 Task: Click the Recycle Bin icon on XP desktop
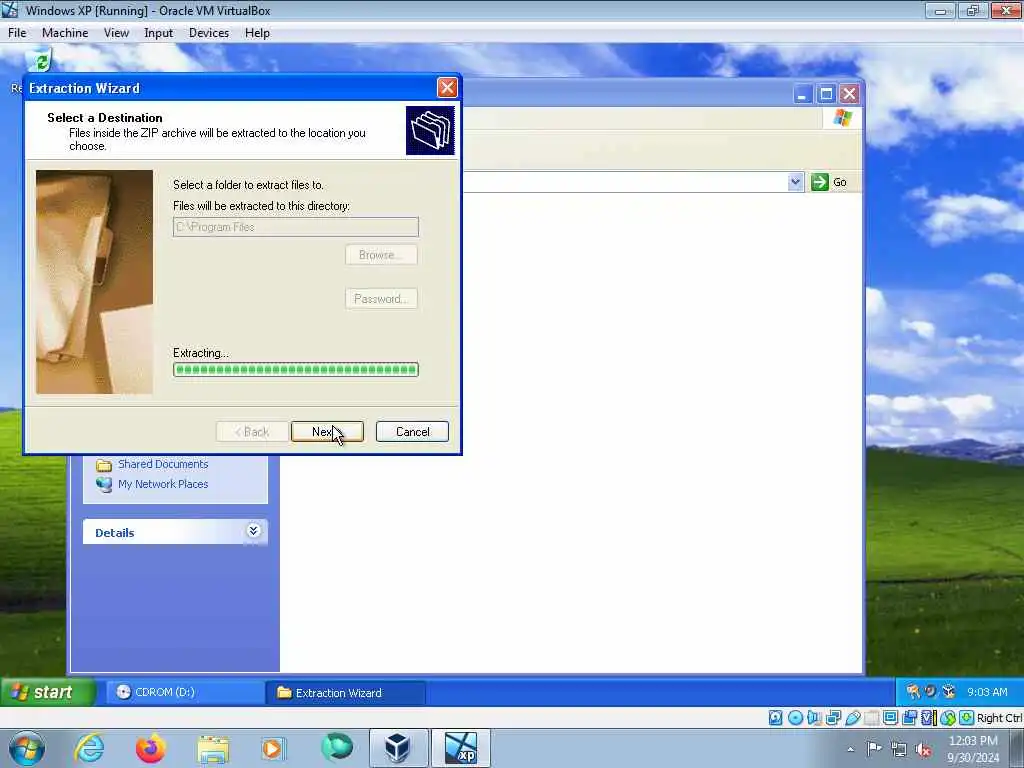pyautogui.click(x=40, y=60)
